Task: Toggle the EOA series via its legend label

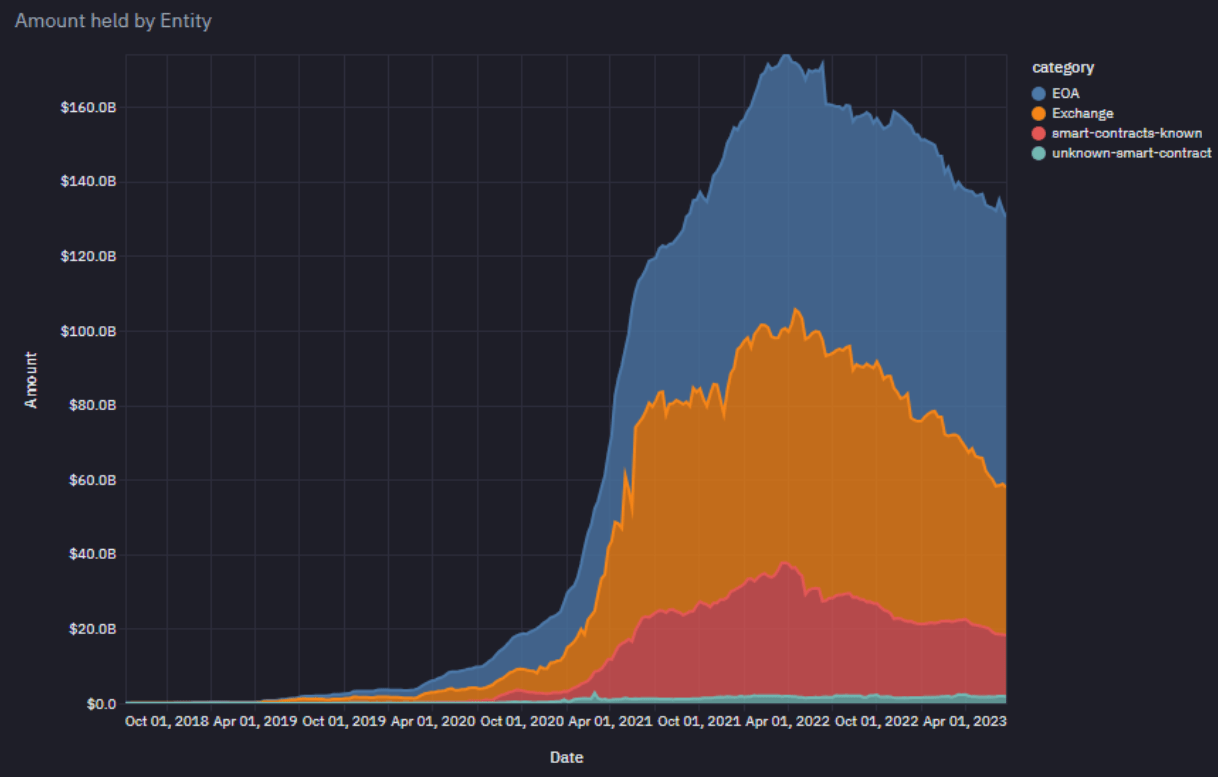Action: (x=1065, y=94)
